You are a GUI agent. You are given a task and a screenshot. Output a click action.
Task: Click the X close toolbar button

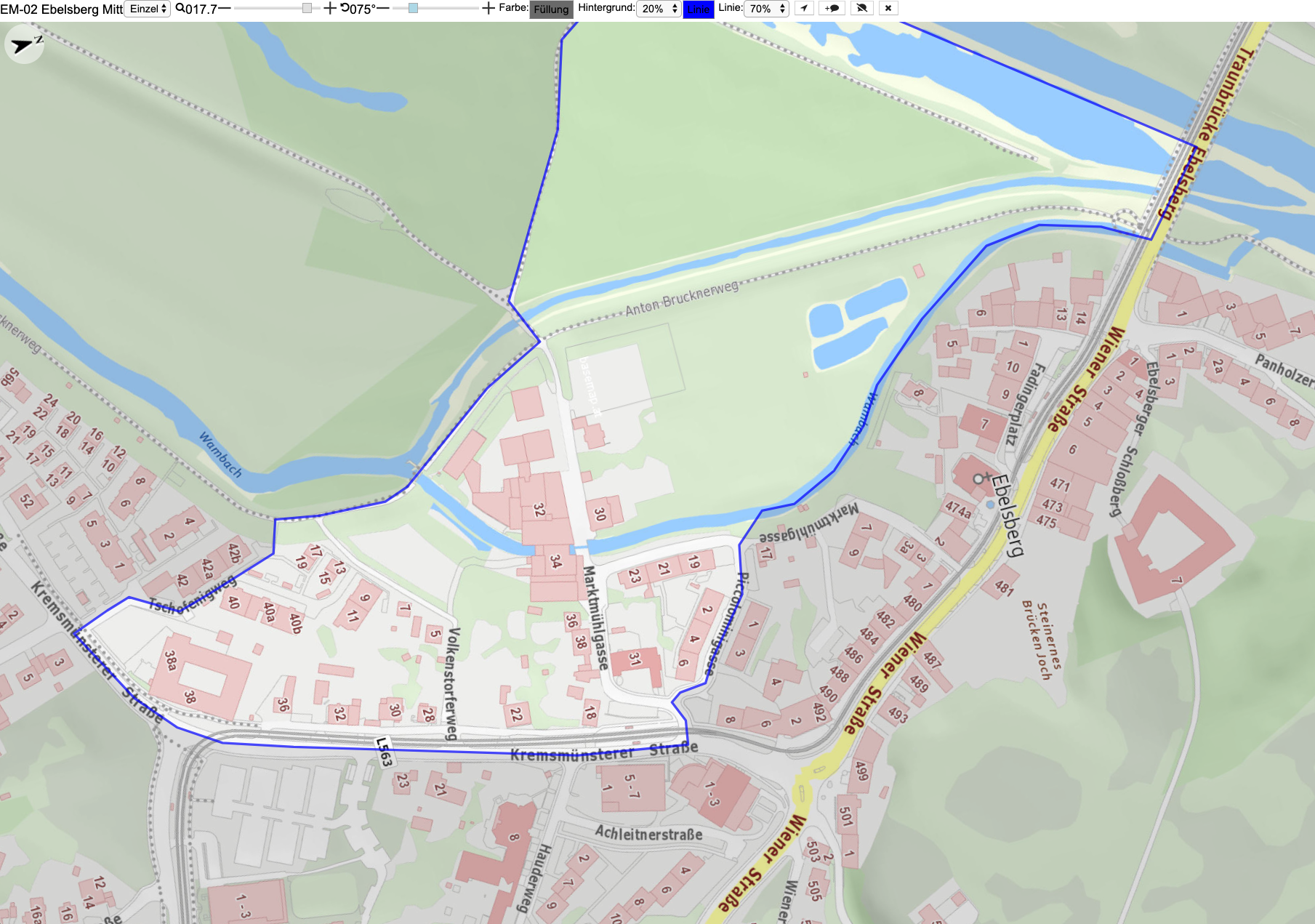[888, 8]
